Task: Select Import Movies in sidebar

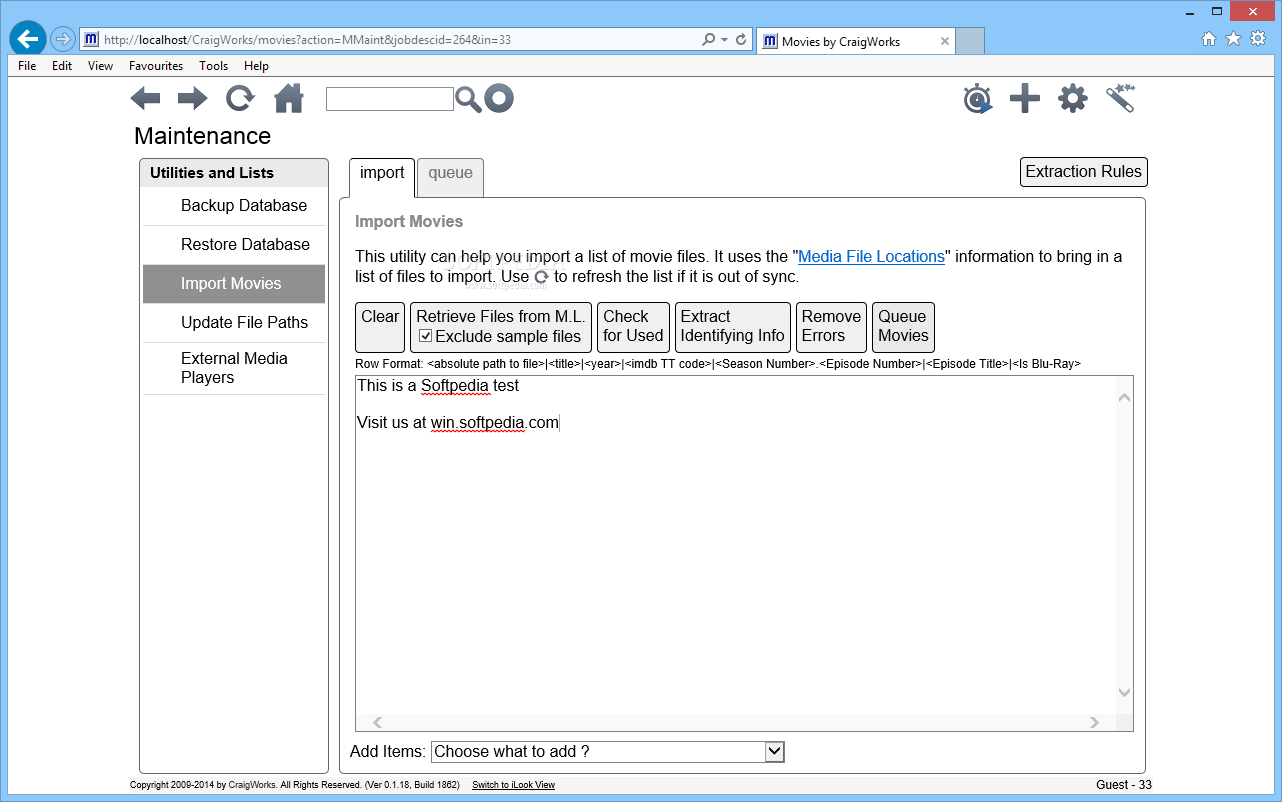Action: [x=234, y=284]
